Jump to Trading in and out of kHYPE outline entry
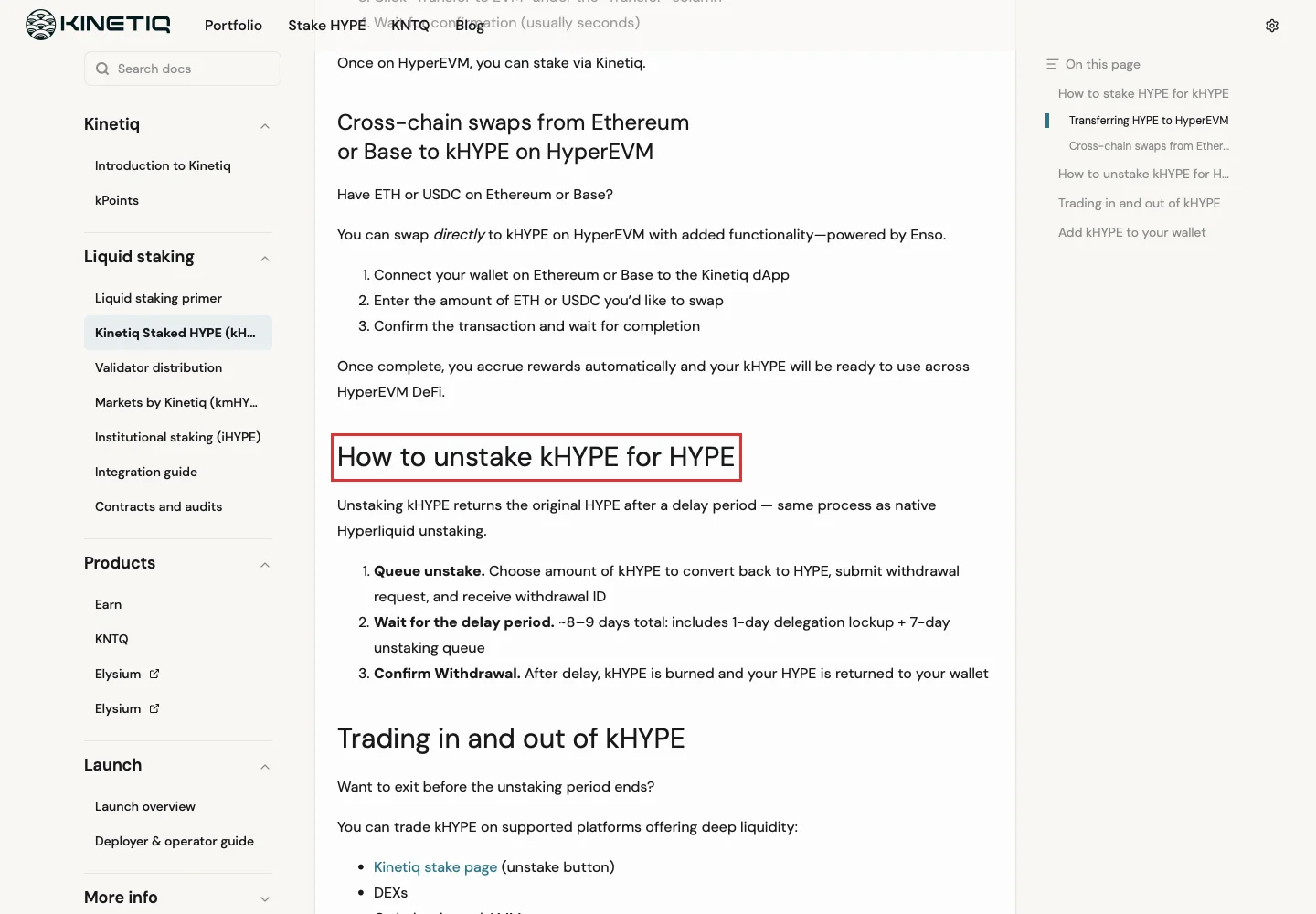Viewport: 1316px width, 914px height. click(x=1139, y=203)
